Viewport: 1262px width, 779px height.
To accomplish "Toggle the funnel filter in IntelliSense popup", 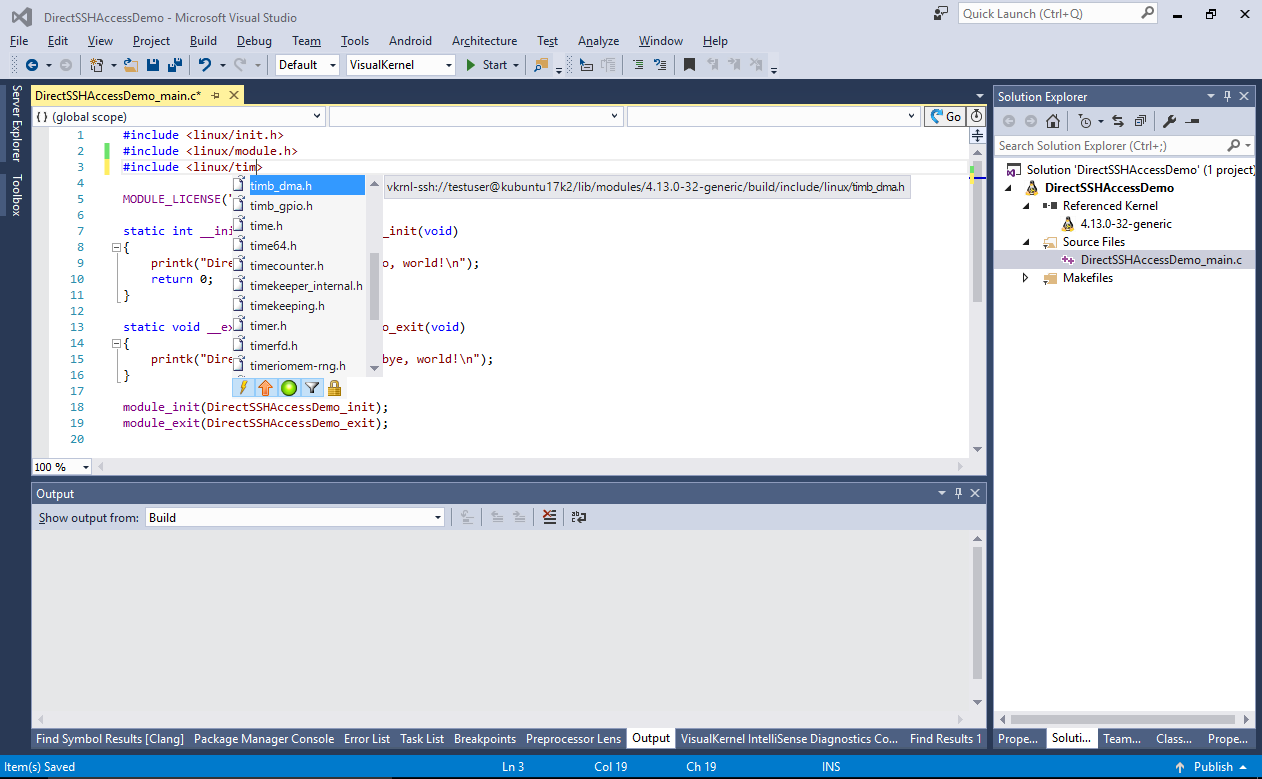I will (312, 388).
